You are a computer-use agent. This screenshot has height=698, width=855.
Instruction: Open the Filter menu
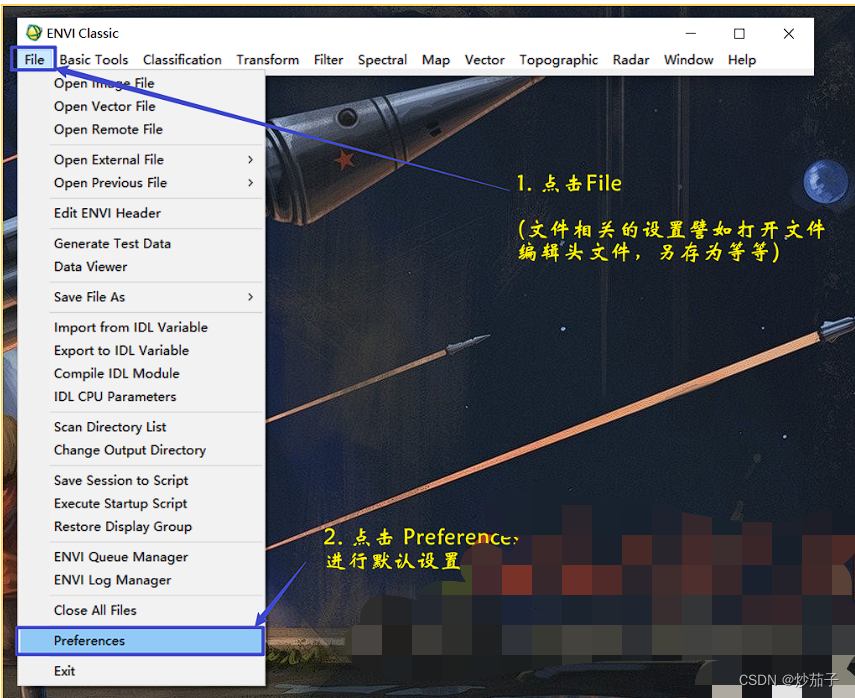(x=328, y=59)
